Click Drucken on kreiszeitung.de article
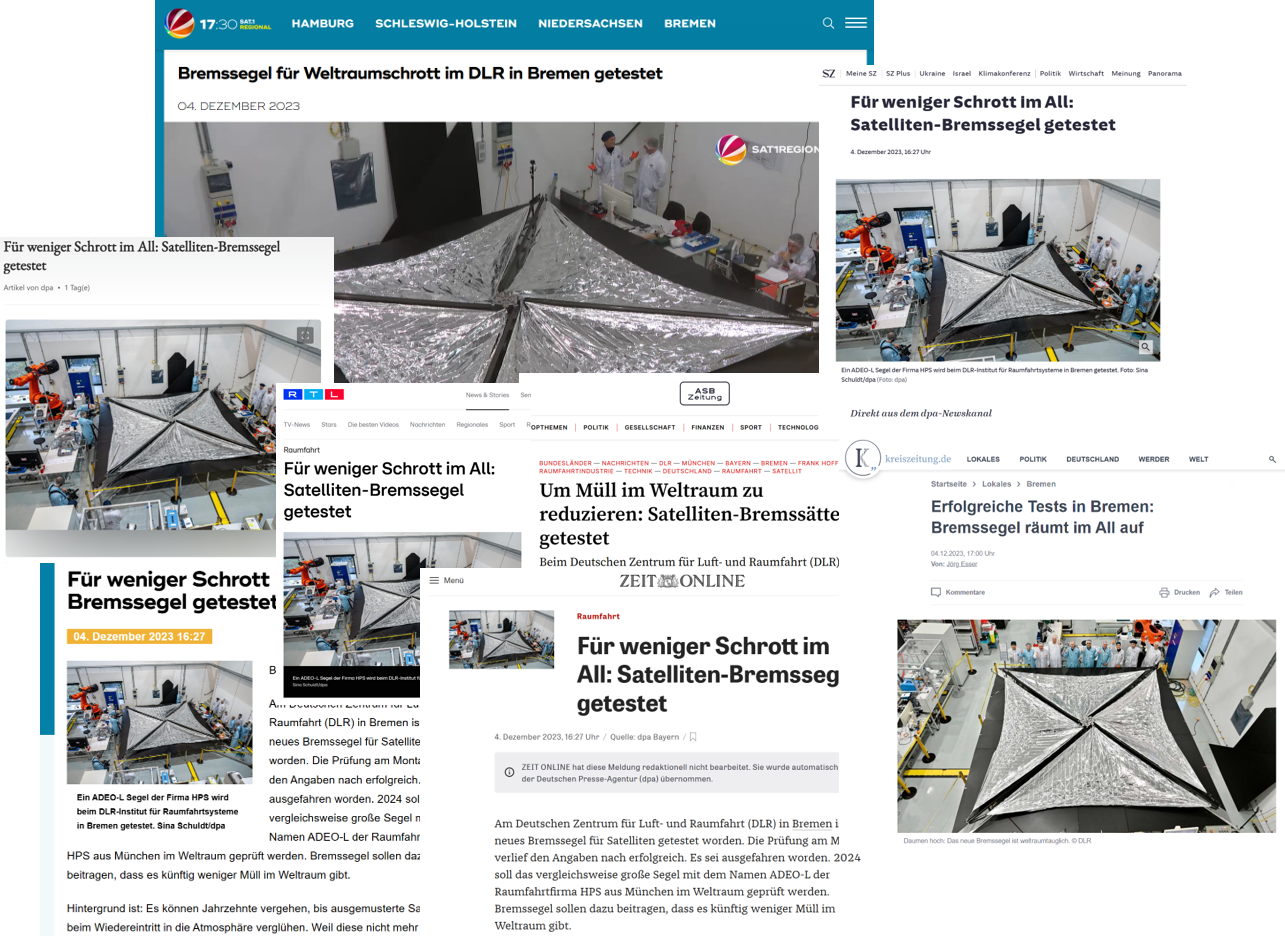 click(1179, 592)
